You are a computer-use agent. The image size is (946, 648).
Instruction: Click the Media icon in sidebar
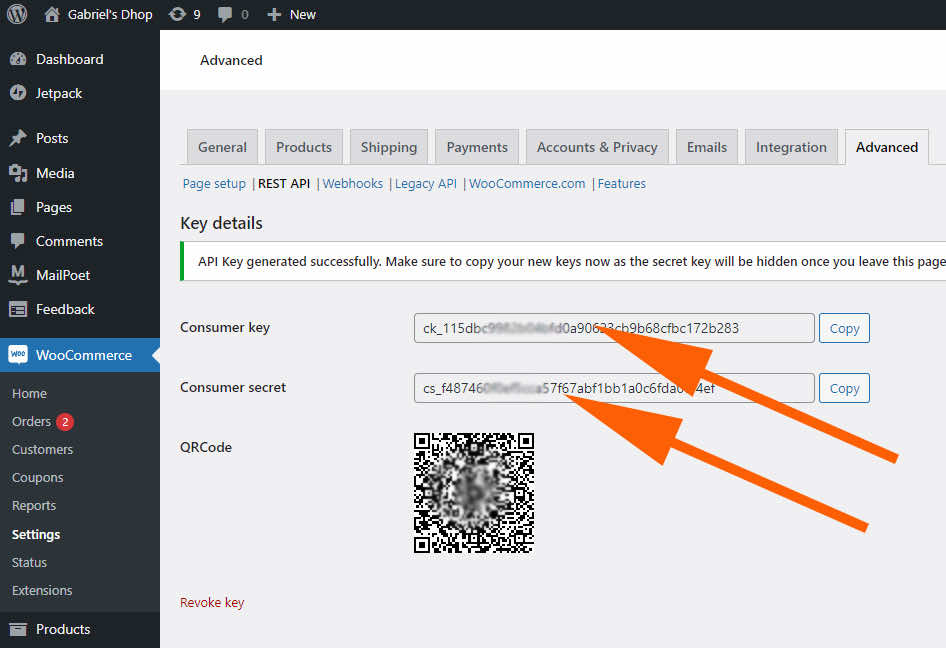tap(18, 173)
